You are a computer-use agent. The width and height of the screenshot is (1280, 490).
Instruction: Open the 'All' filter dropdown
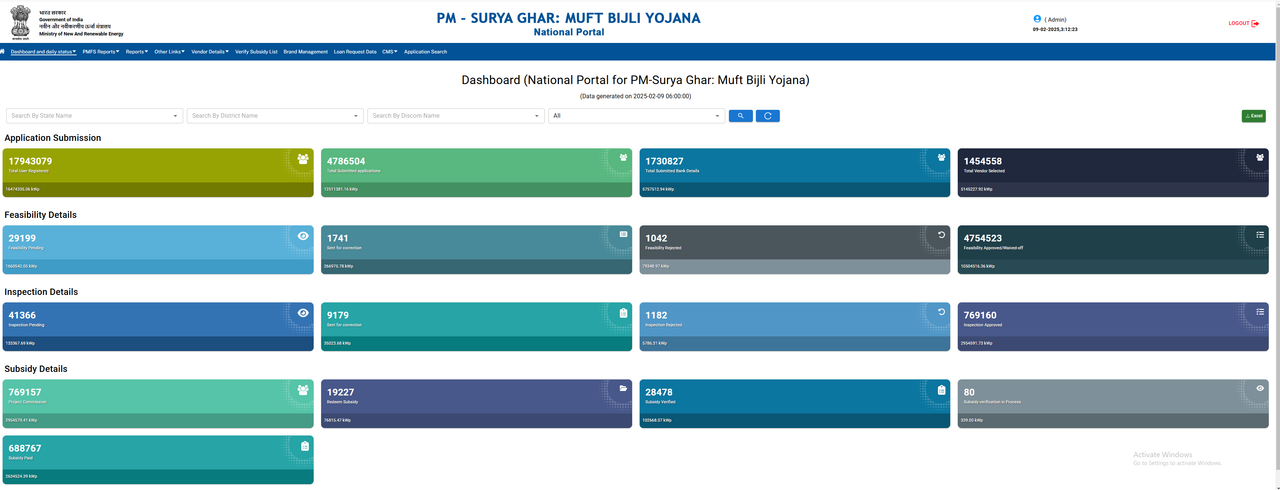click(636, 116)
